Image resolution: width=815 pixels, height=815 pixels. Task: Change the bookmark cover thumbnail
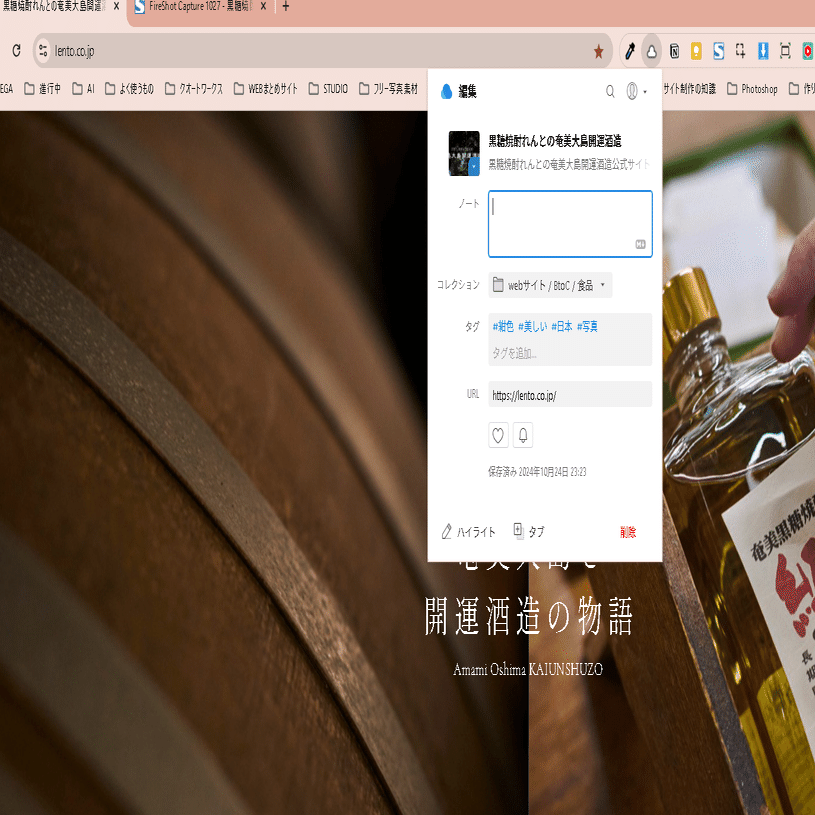pos(464,153)
